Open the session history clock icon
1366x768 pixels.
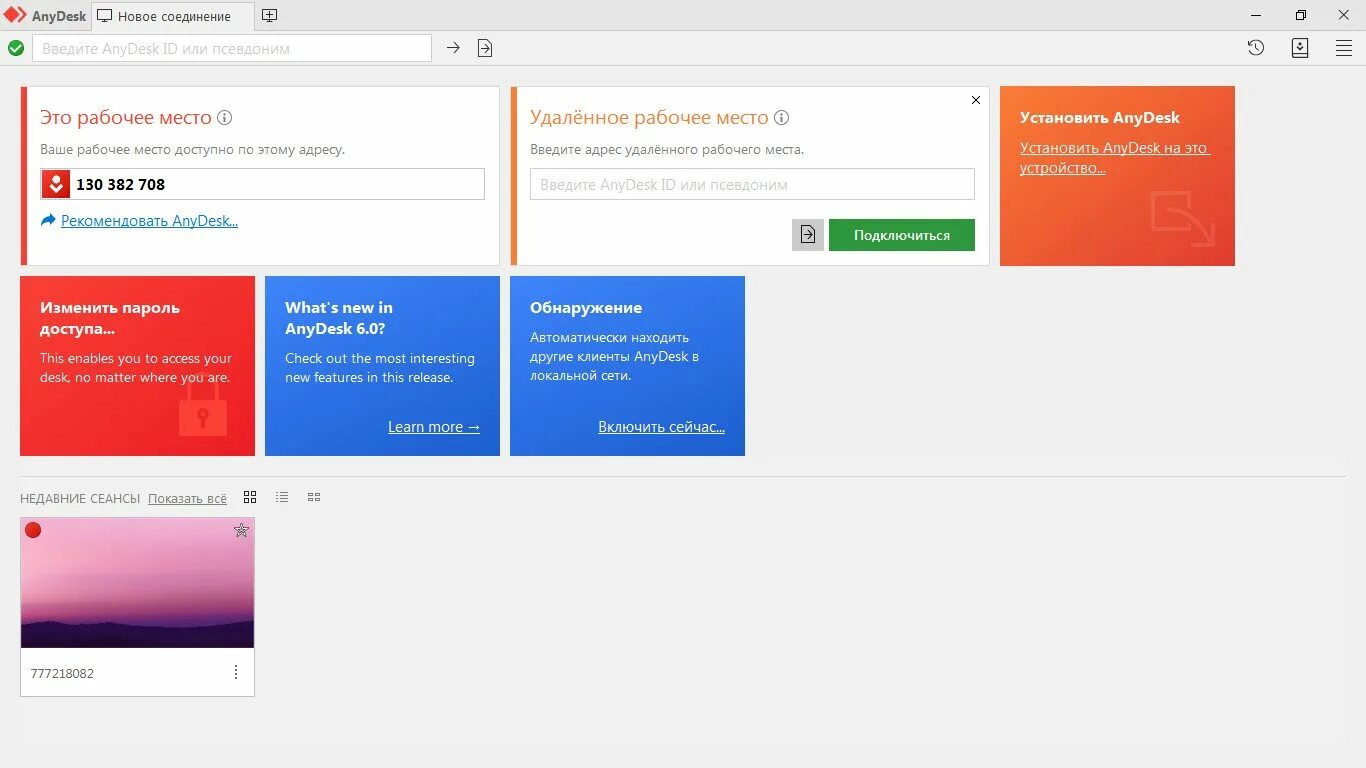(1256, 48)
